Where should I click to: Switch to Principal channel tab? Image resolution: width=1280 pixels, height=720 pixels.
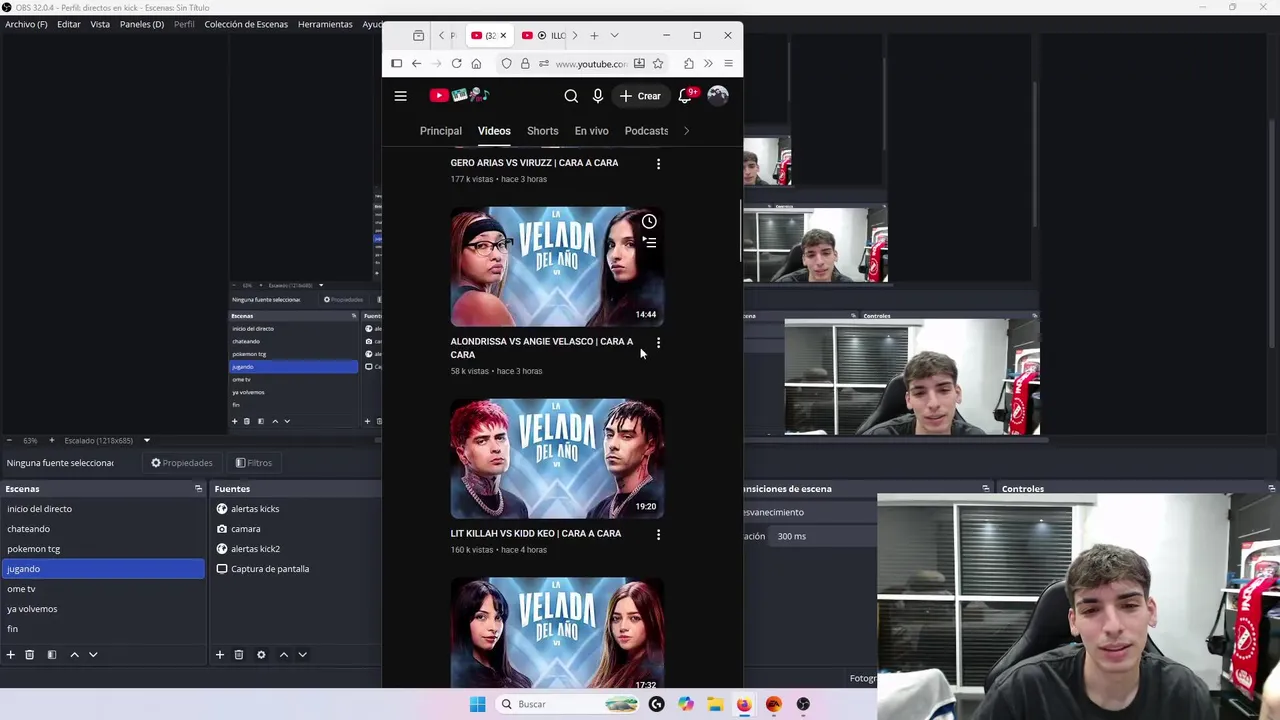(x=441, y=131)
